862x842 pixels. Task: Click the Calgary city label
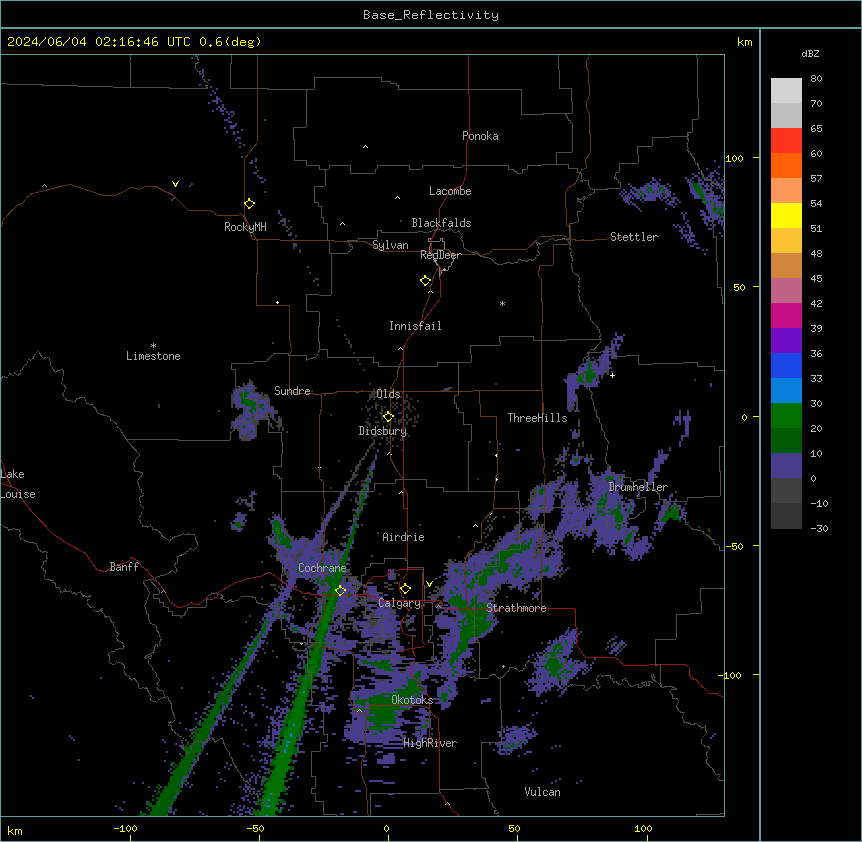tap(399, 603)
